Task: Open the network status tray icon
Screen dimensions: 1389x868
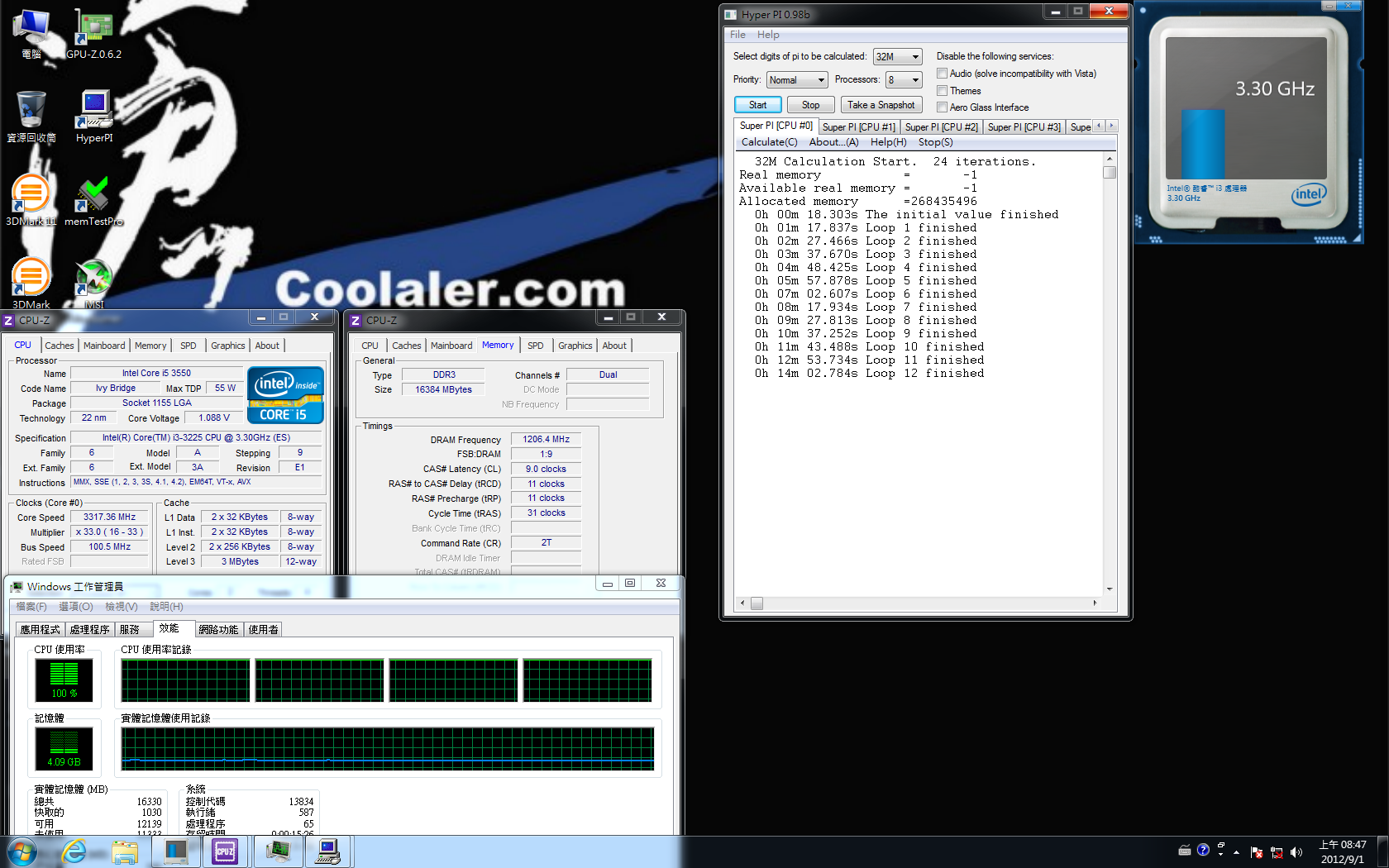Action: [1277, 852]
